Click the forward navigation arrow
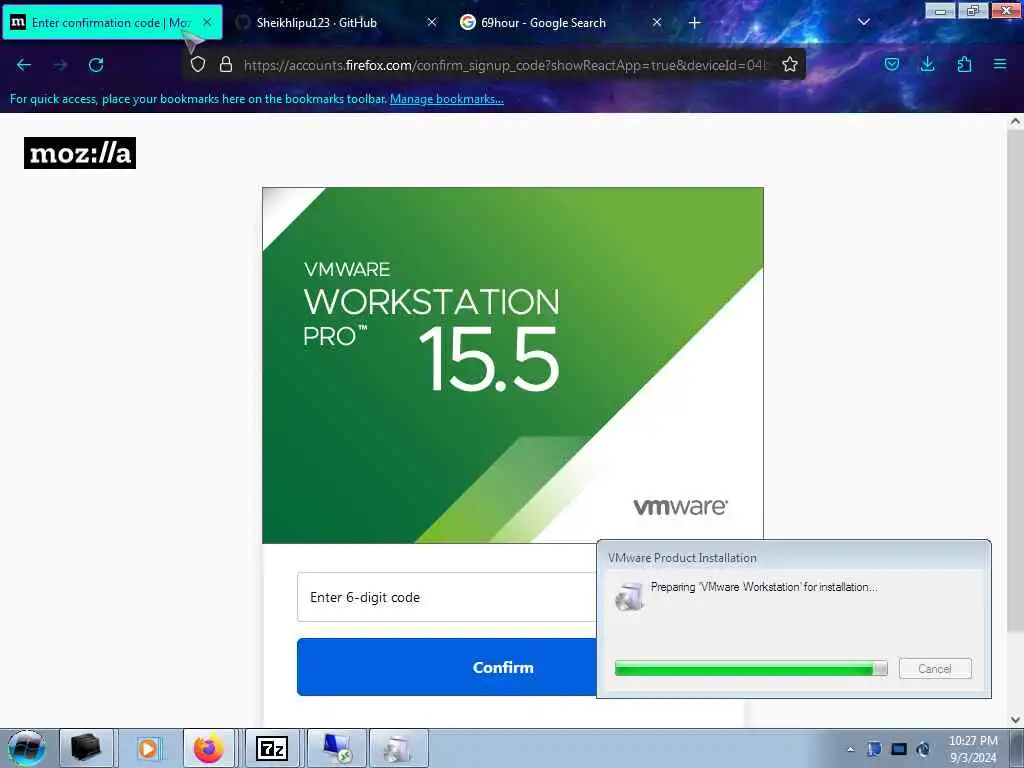The width and height of the screenshot is (1024, 768). (60, 65)
